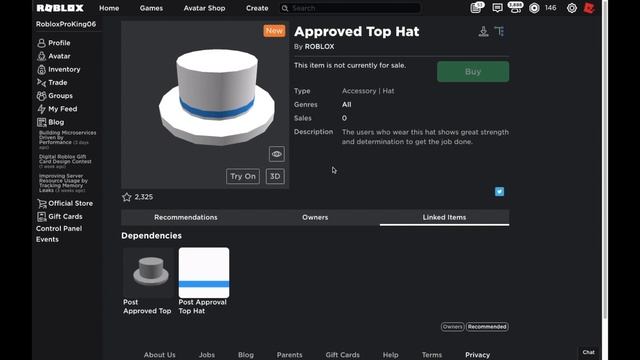Open the Avatar Shop nav item
640x360 pixels.
point(204,8)
